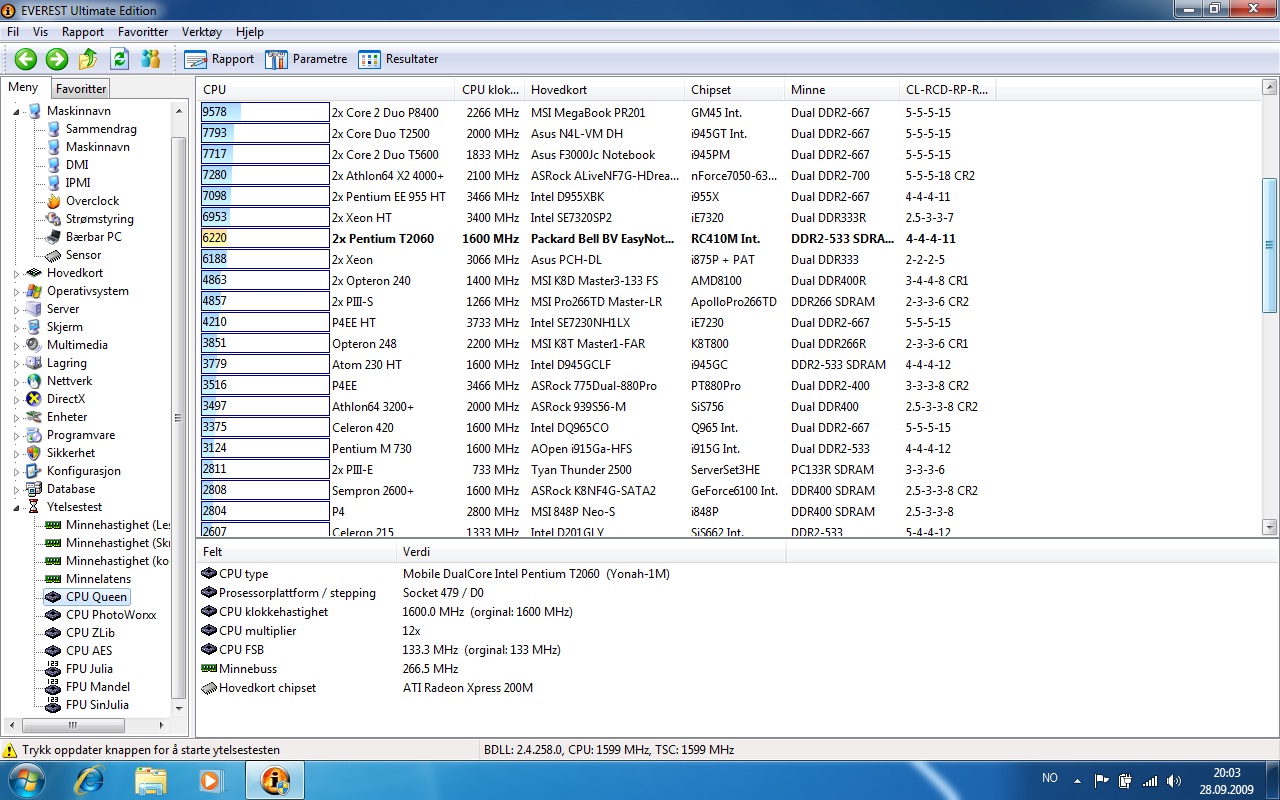Screen dimensions: 1280x800
Task: Select the FPU Julia benchmark
Action: [89, 669]
